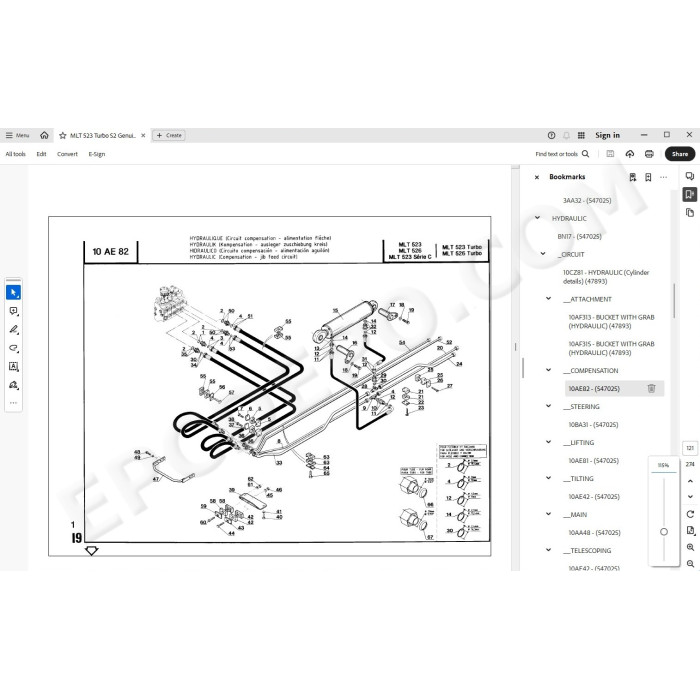The image size is (700, 700).
Task: Collapse the __STEERING bookmark group
Action: pos(549,406)
